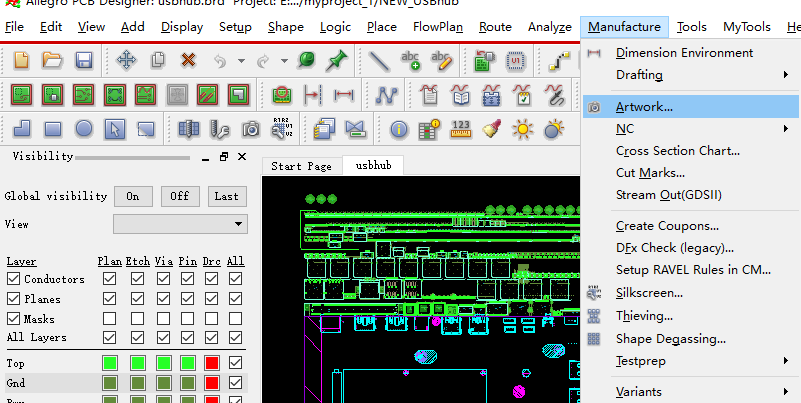
Task: Click the Add Text abc-plus icon
Action: tap(411, 60)
